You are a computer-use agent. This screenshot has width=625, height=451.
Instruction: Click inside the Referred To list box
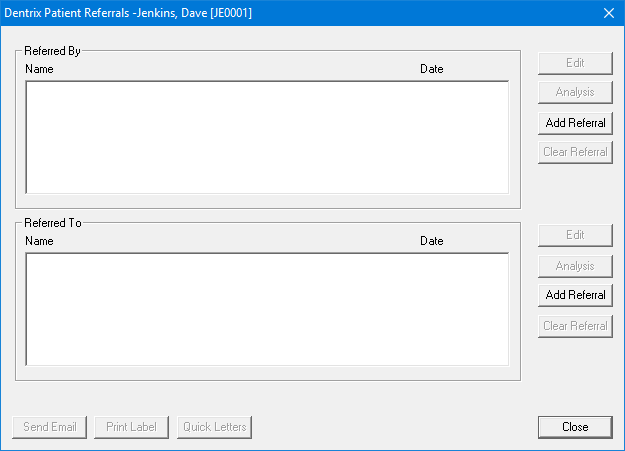click(266, 309)
